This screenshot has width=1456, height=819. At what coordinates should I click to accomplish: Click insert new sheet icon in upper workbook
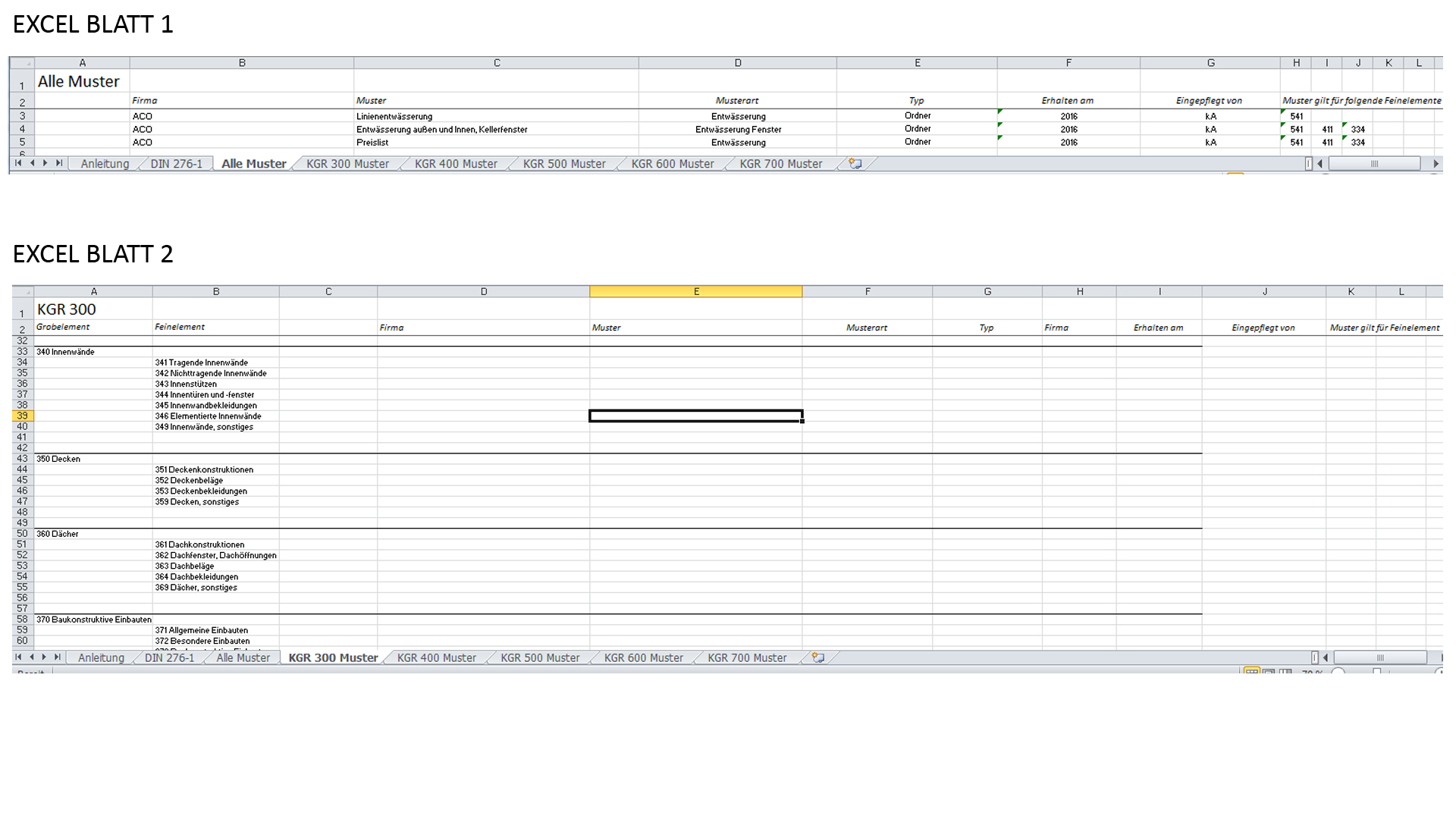pos(855,163)
